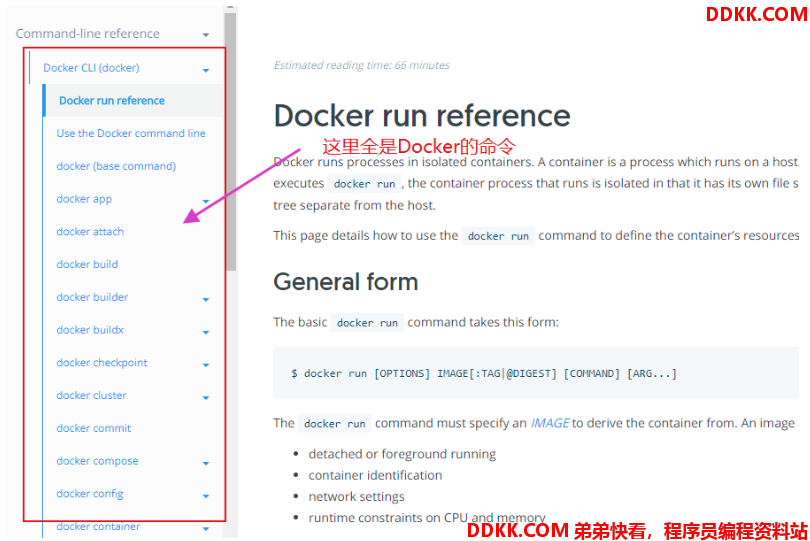
Task: Click the sidebar vertical scrollbar thumb
Action: click(x=231, y=140)
